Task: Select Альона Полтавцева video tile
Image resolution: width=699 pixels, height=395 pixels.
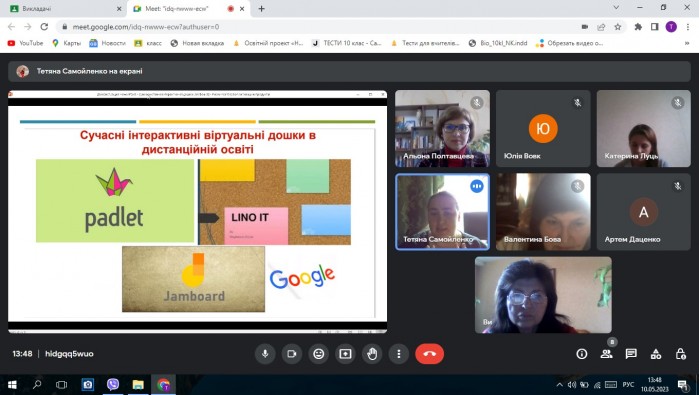Action: 442,128
